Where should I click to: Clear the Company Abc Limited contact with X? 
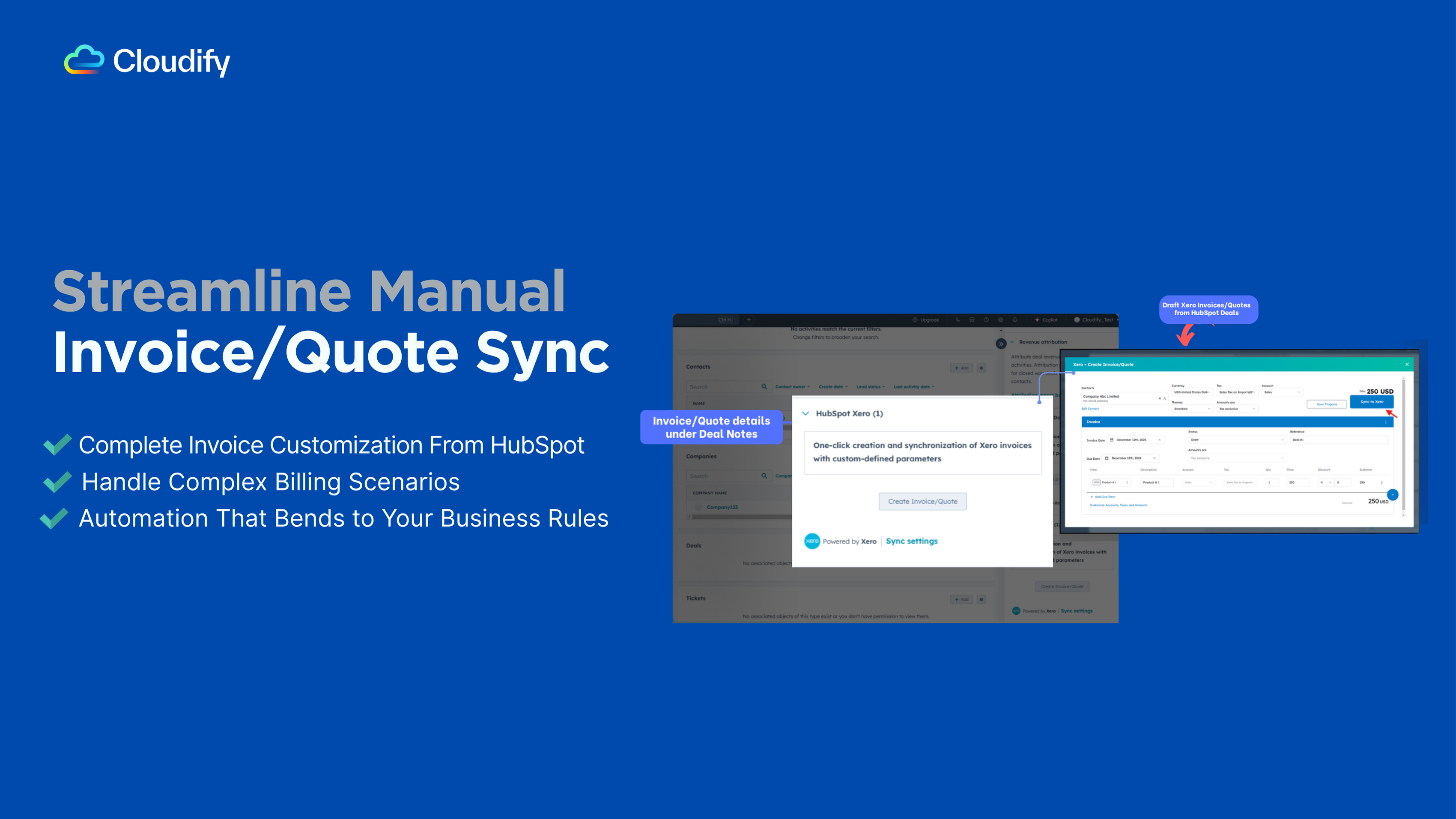[1160, 398]
